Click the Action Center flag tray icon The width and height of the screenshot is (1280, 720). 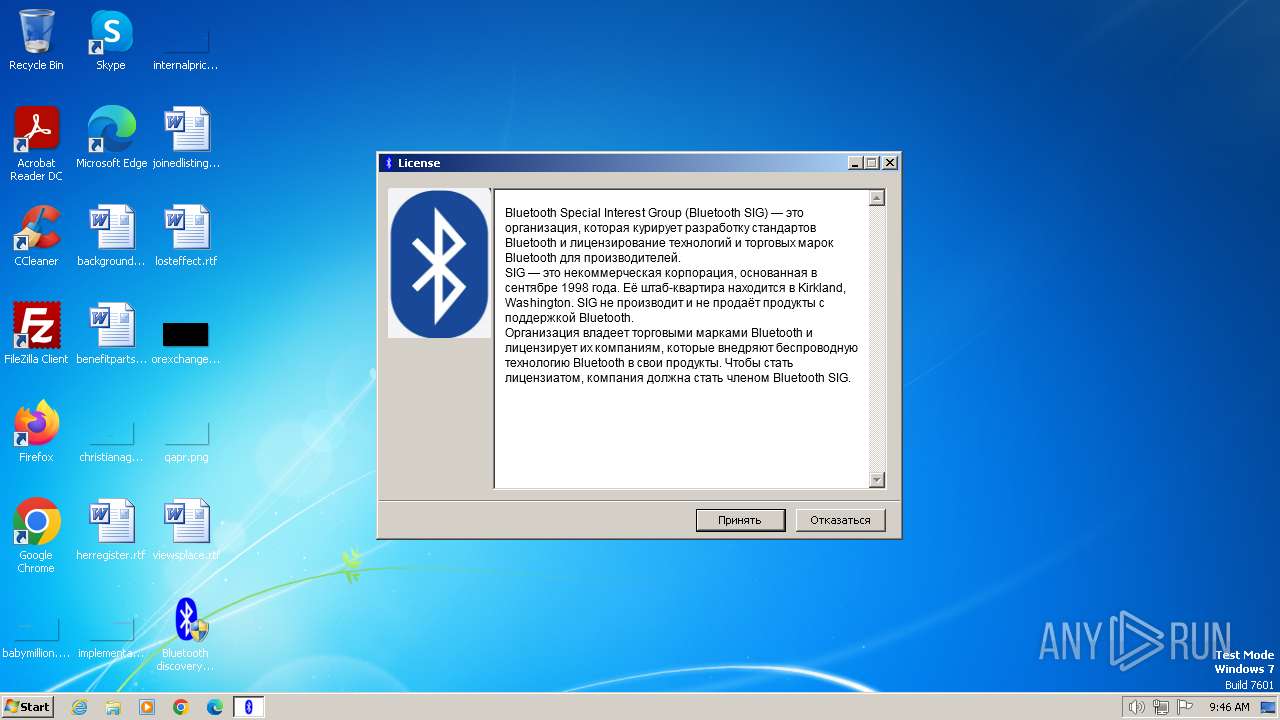coord(1185,707)
